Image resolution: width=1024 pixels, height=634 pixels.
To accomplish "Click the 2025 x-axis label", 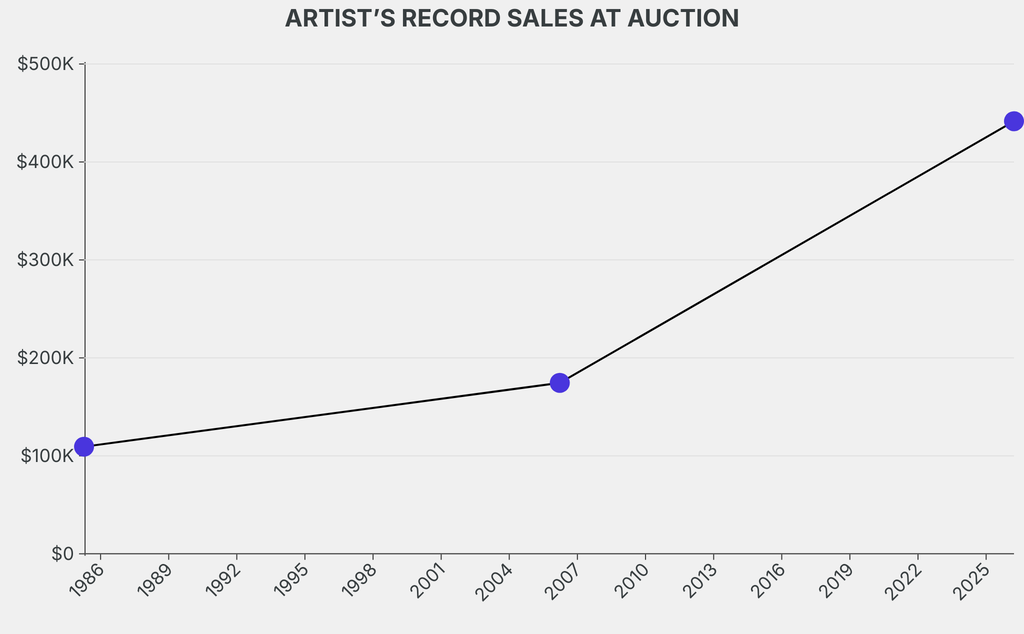I will (972, 581).
